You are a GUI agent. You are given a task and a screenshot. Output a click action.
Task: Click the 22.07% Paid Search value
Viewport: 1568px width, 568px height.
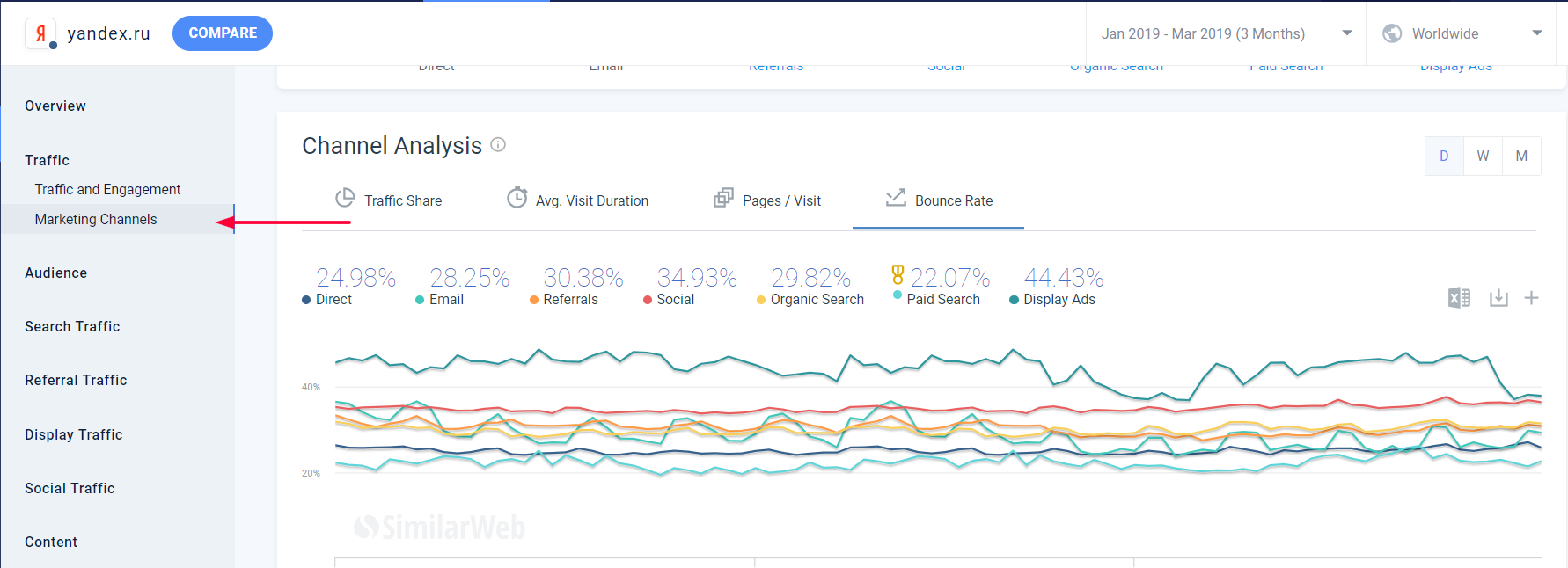(x=949, y=278)
